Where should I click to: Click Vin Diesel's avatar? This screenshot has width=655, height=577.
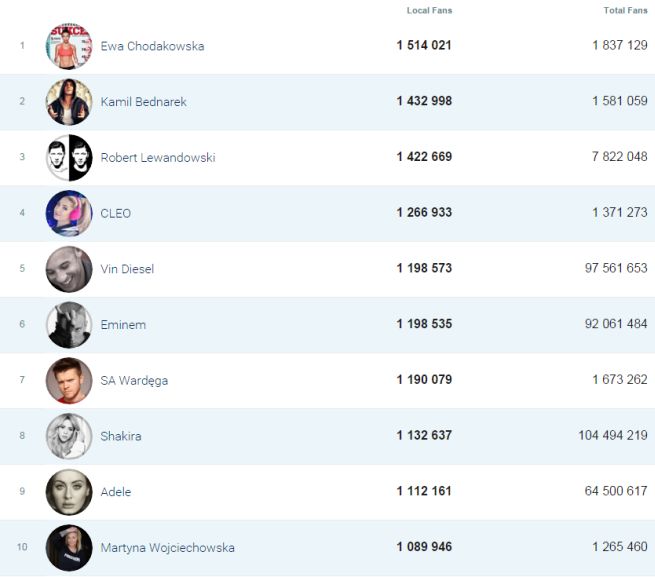69,269
